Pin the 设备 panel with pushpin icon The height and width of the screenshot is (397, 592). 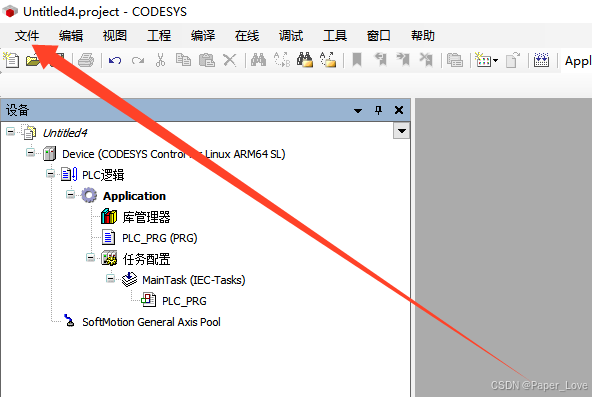[378, 110]
